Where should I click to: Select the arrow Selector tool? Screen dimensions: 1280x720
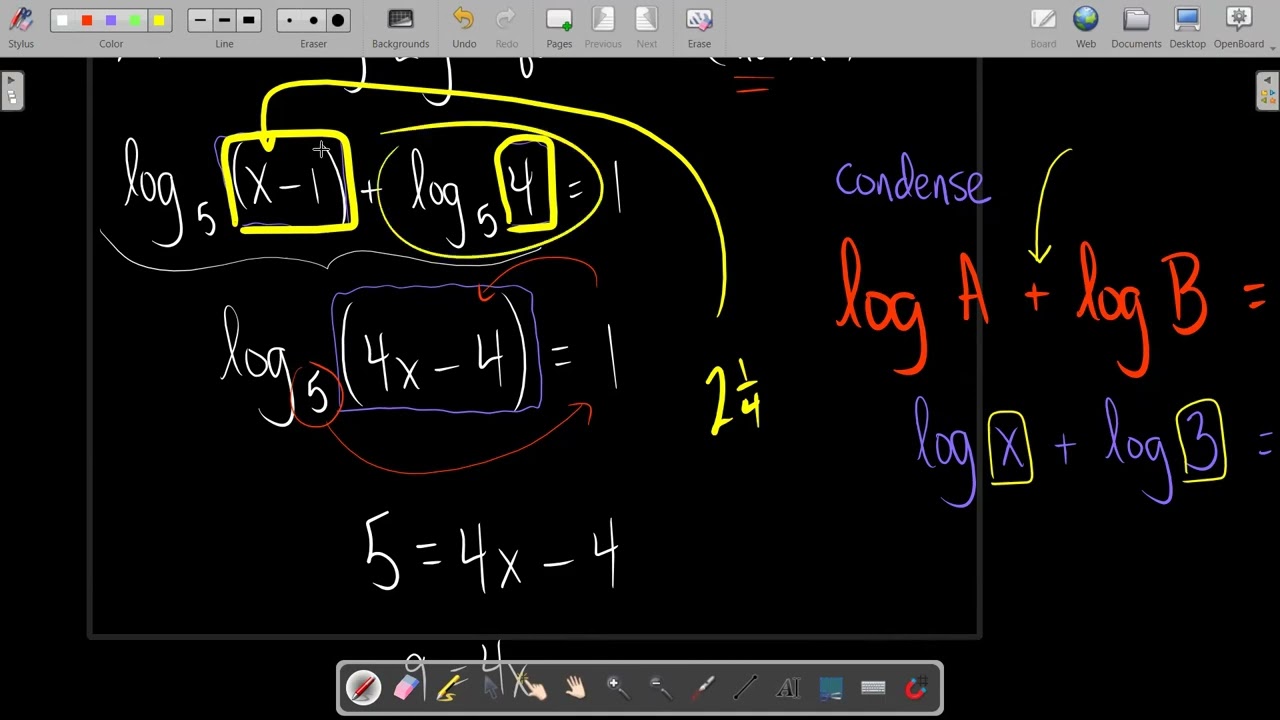point(491,688)
